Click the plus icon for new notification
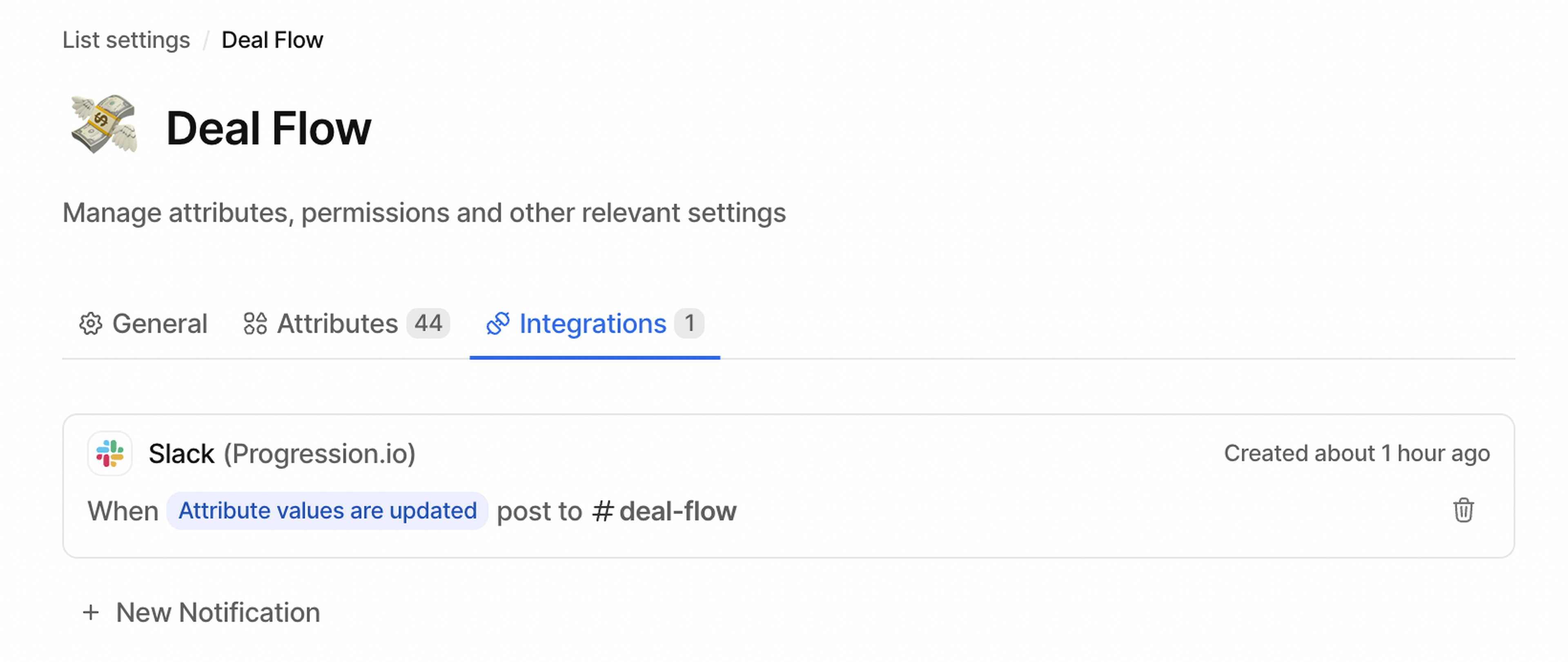1568x662 pixels. pos(91,613)
